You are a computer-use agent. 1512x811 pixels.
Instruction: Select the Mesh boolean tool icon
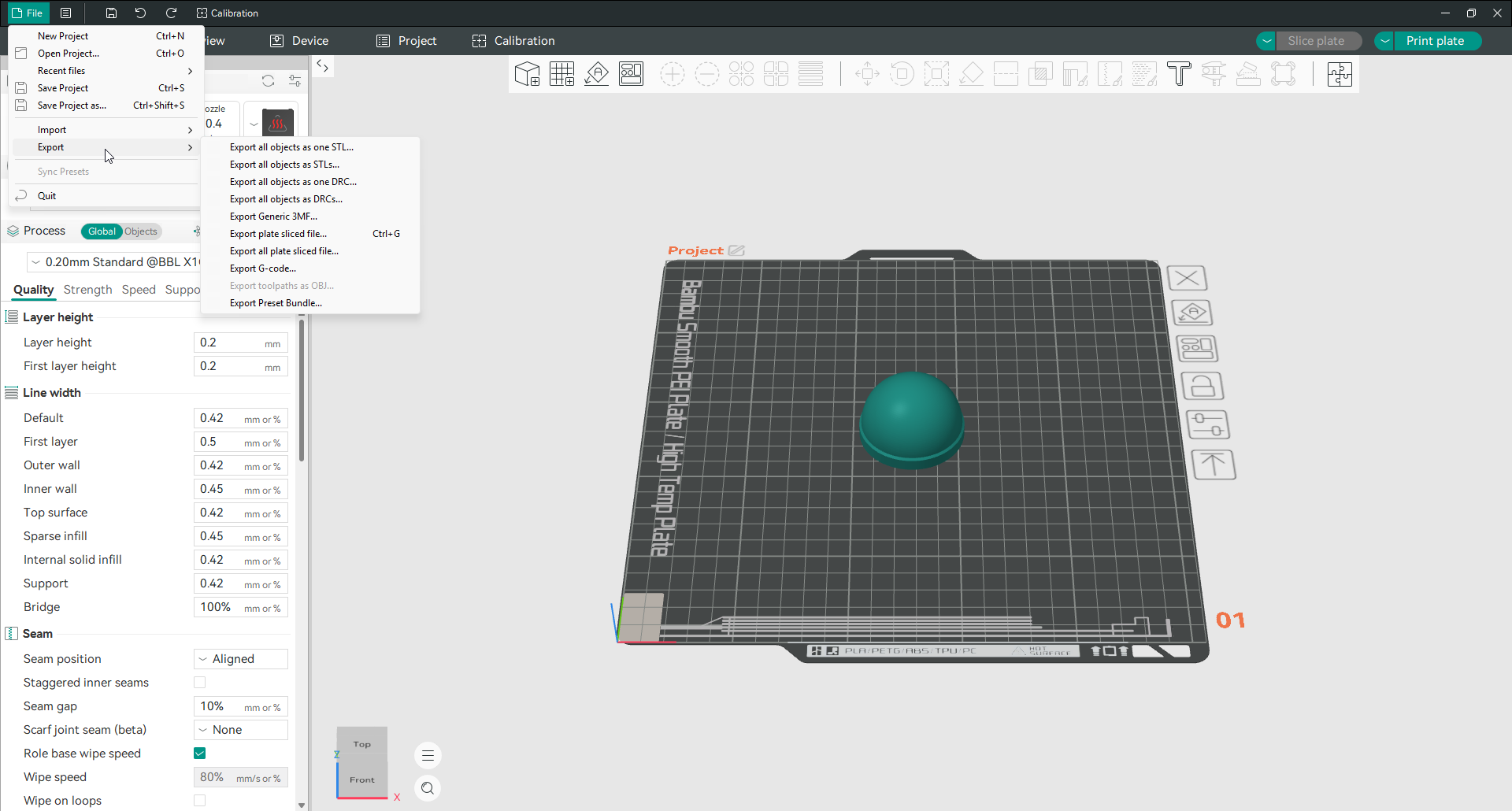pyautogui.click(x=1040, y=74)
